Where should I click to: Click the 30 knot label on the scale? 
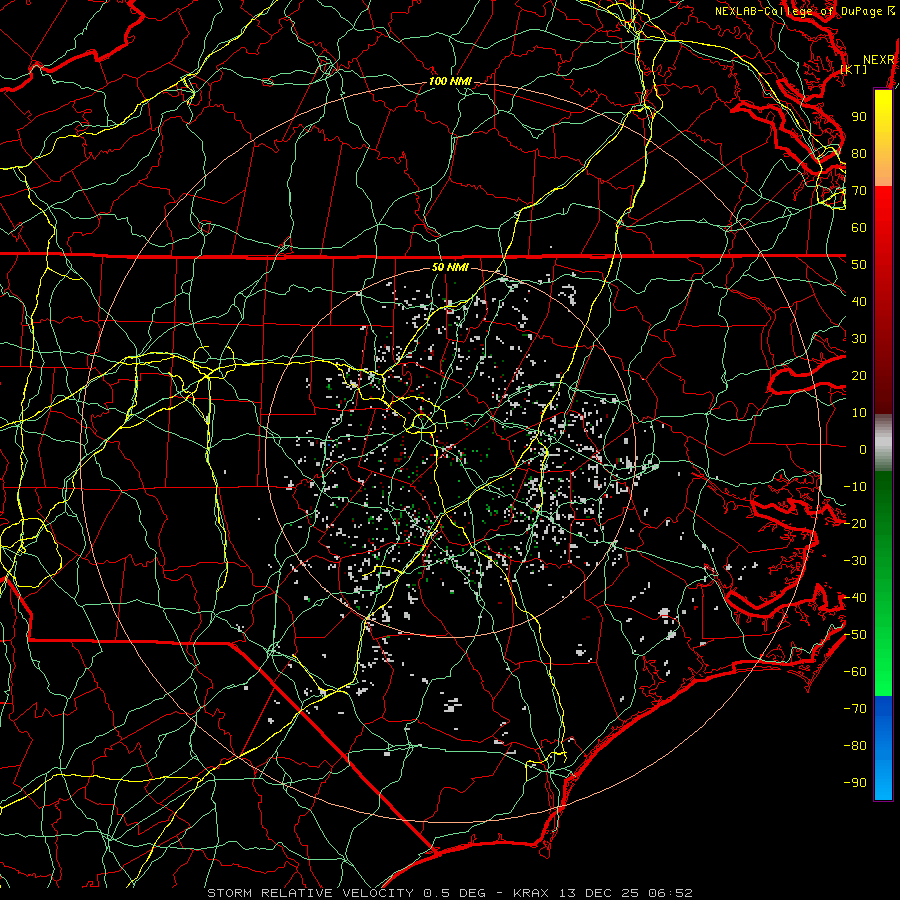(x=859, y=339)
